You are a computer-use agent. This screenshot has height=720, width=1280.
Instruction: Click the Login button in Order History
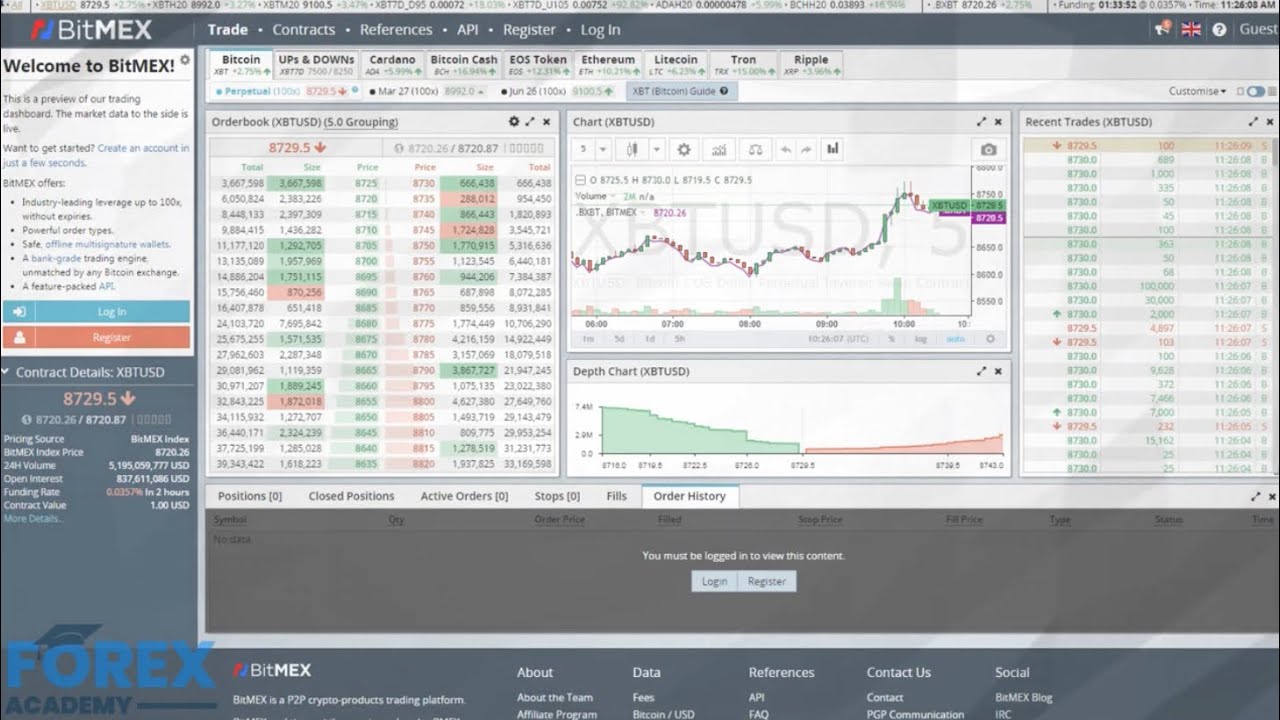(714, 581)
